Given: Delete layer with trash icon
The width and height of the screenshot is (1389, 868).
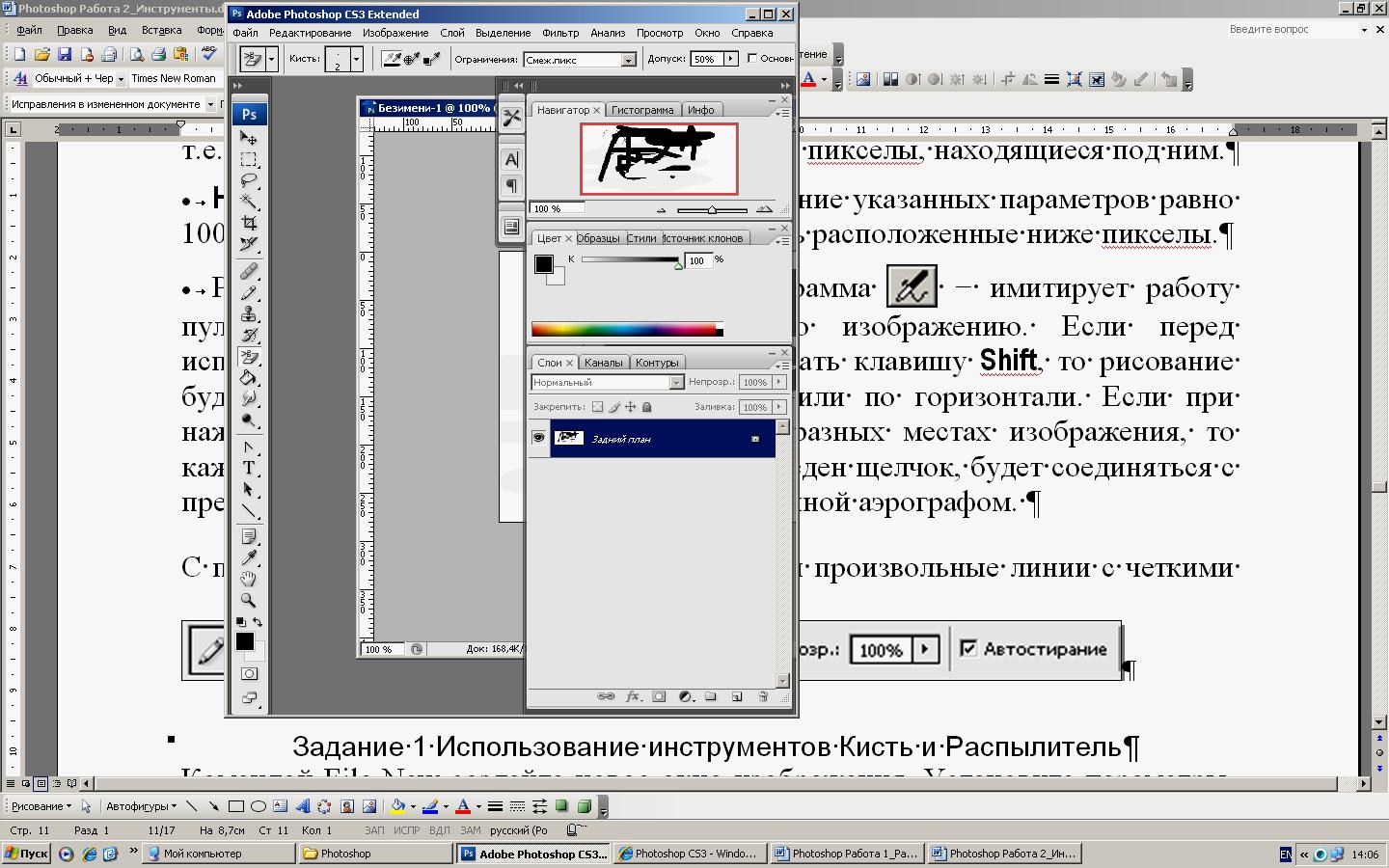Looking at the screenshot, I should point(762,696).
